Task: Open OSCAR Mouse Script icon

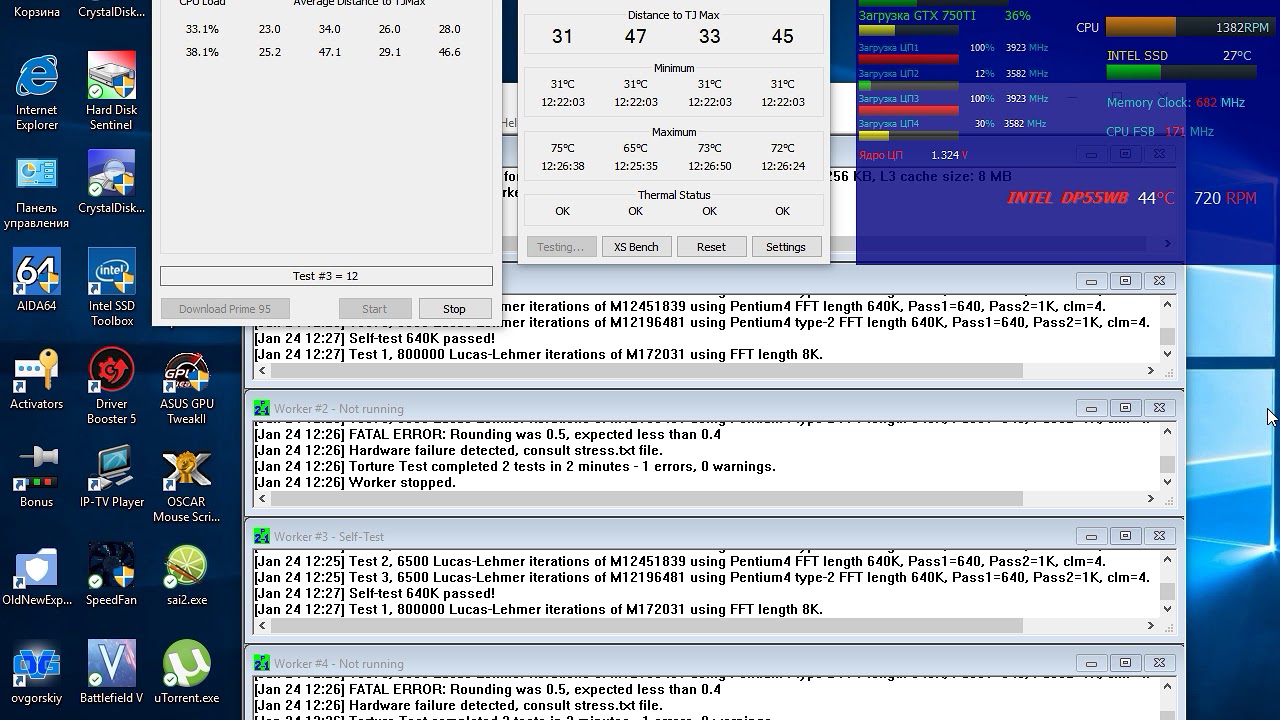Action: click(x=187, y=485)
